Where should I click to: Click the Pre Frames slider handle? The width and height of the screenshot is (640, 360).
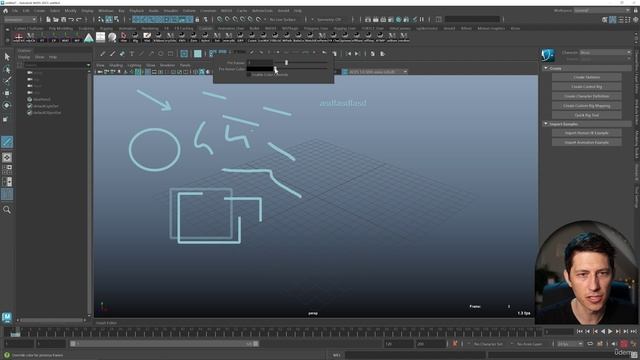[287, 62]
